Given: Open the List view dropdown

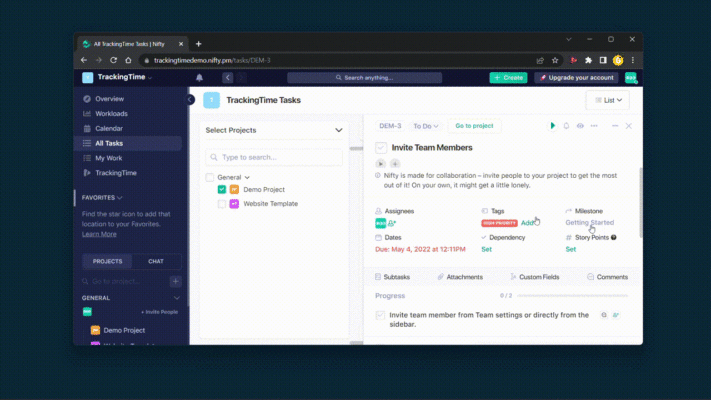Looking at the screenshot, I should click(608, 100).
